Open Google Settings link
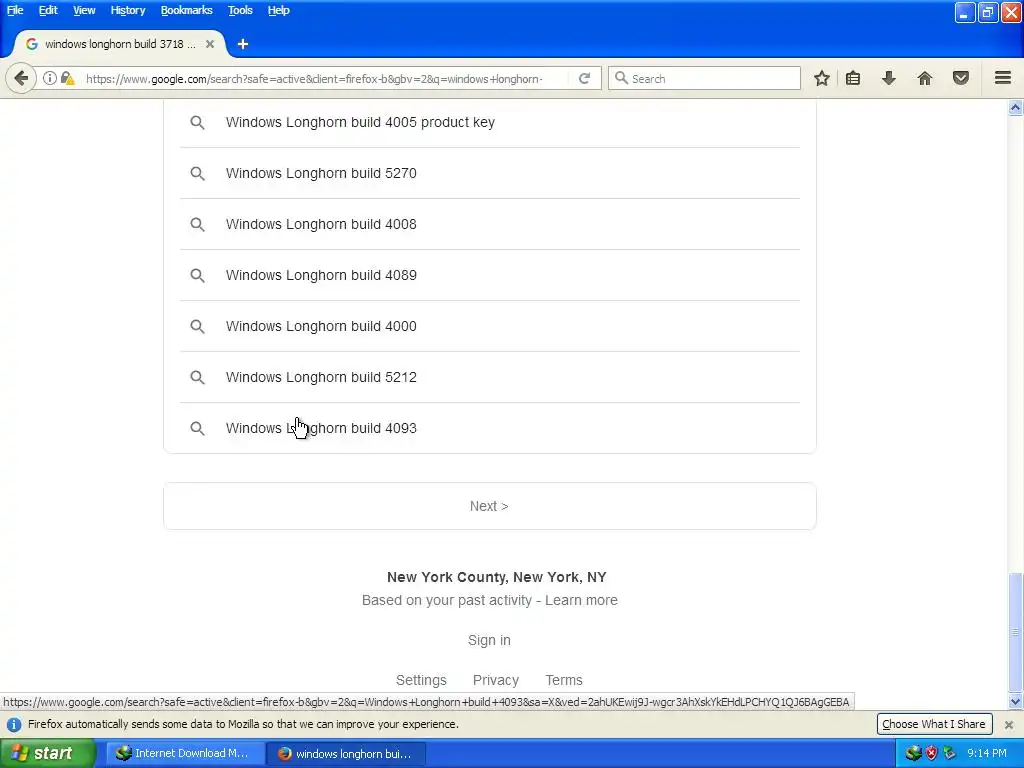1024x768 pixels. pyautogui.click(x=421, y=680)
